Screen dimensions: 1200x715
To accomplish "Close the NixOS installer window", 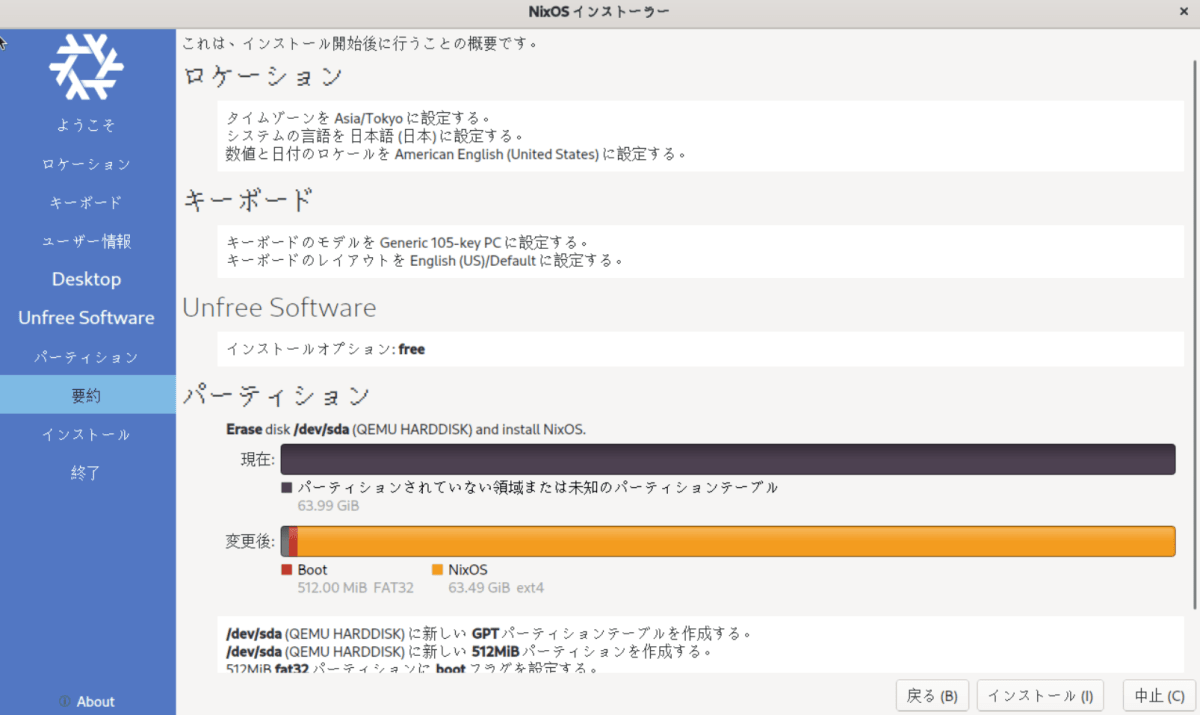I will coord(1185,11).
